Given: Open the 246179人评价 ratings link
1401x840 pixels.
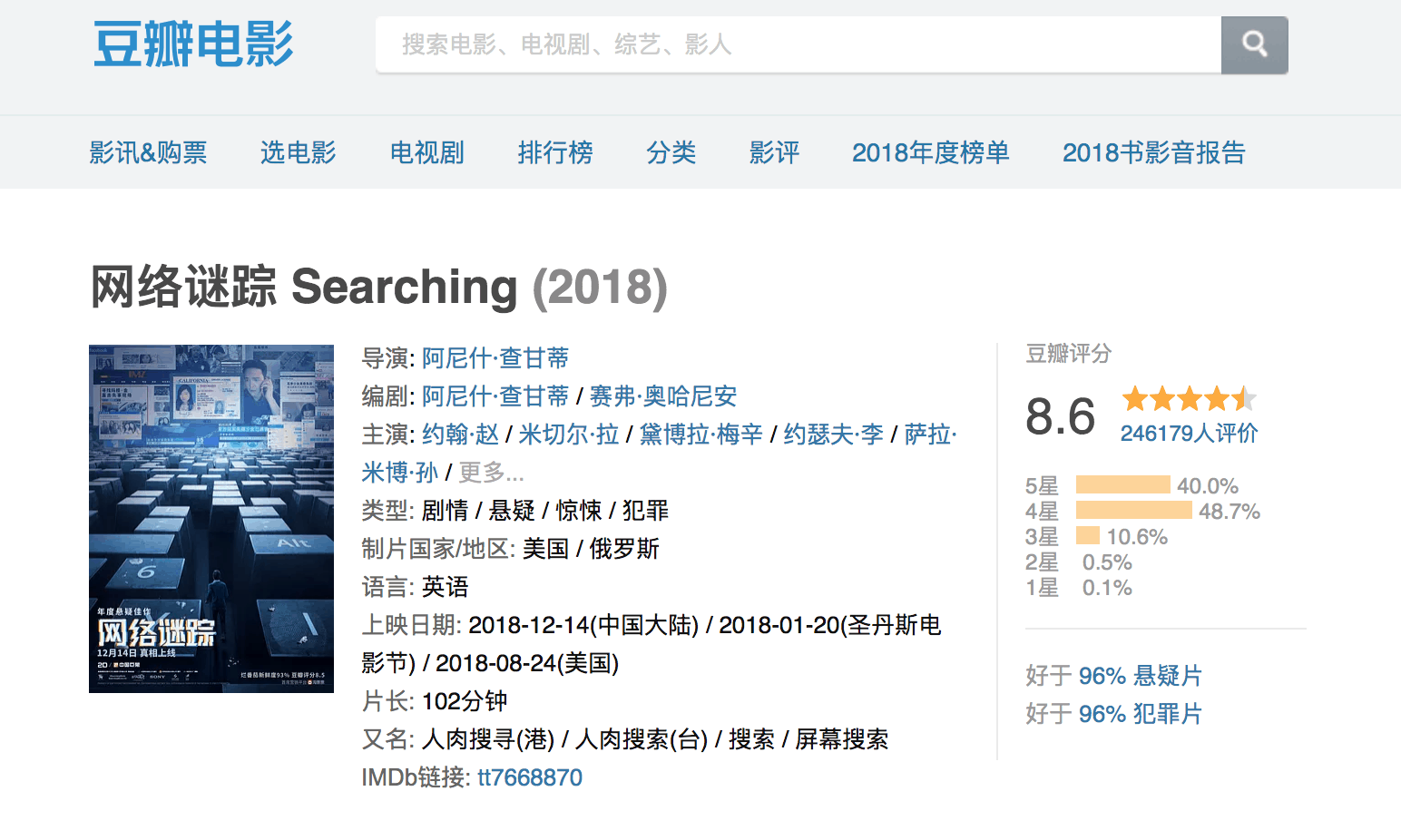Looking at the screenshot, I should click(1189, 434).
